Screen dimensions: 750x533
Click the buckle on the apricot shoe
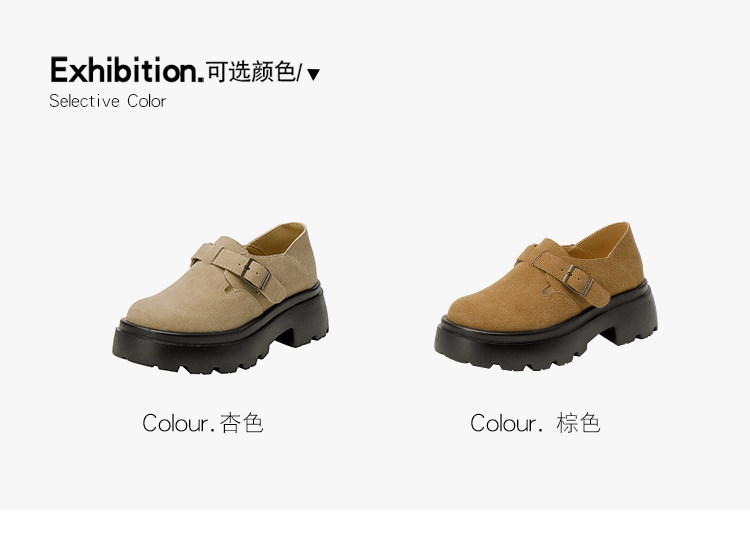coord(256,275)
